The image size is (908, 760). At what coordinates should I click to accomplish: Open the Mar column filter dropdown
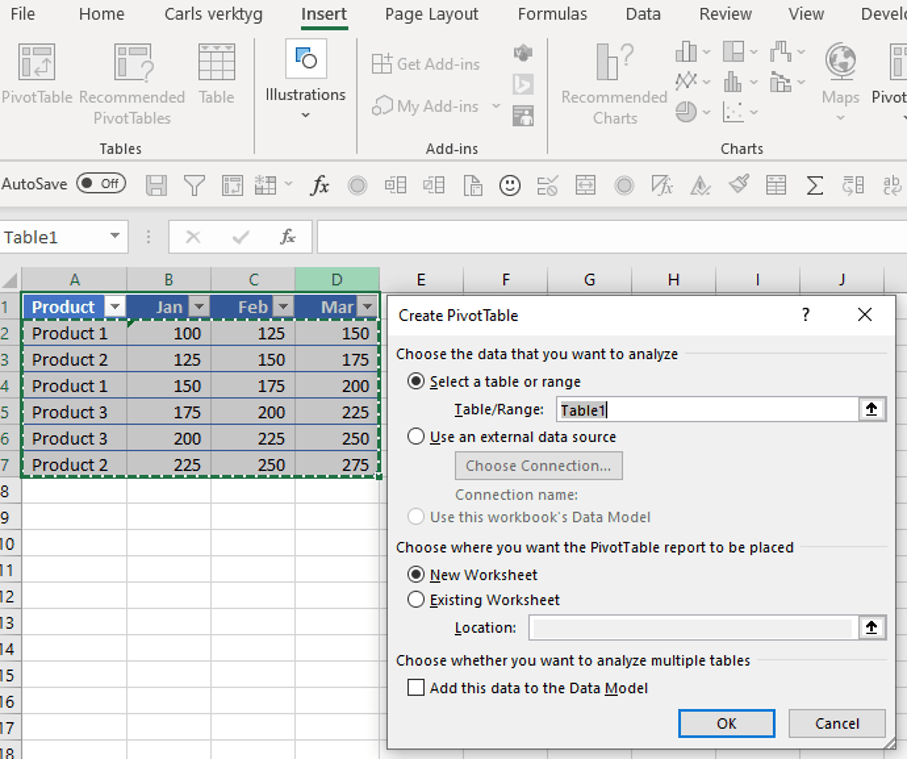click(x=367, y=306)
